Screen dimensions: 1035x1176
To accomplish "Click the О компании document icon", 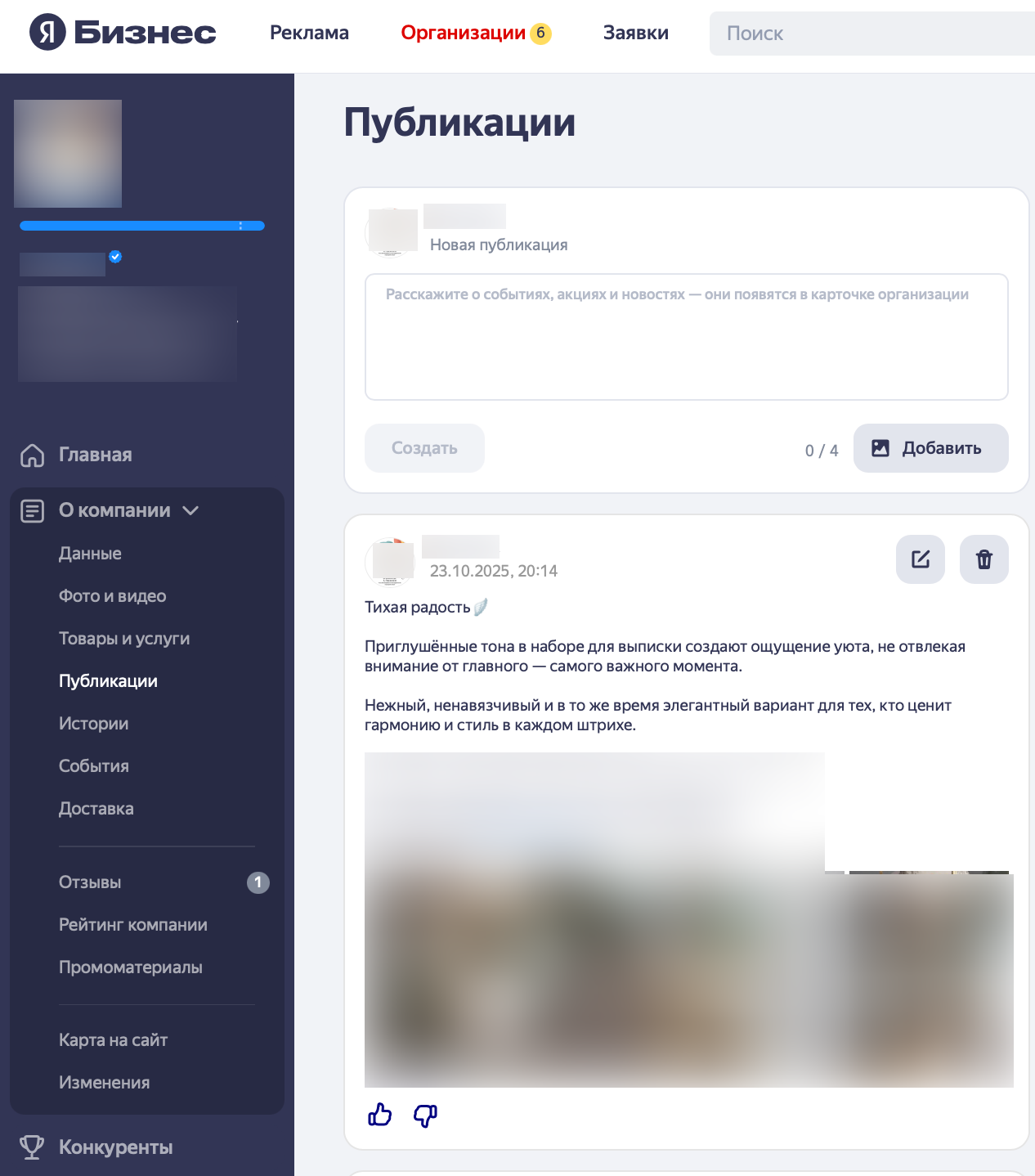I will [32, 510].
